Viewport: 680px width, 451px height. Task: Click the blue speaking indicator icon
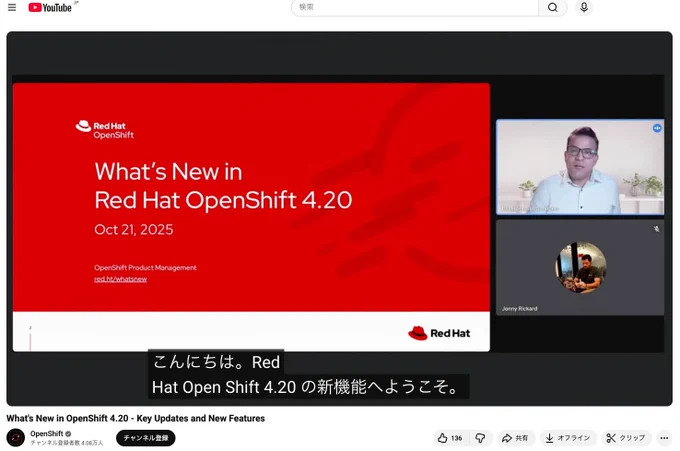(x=657, y=128)
